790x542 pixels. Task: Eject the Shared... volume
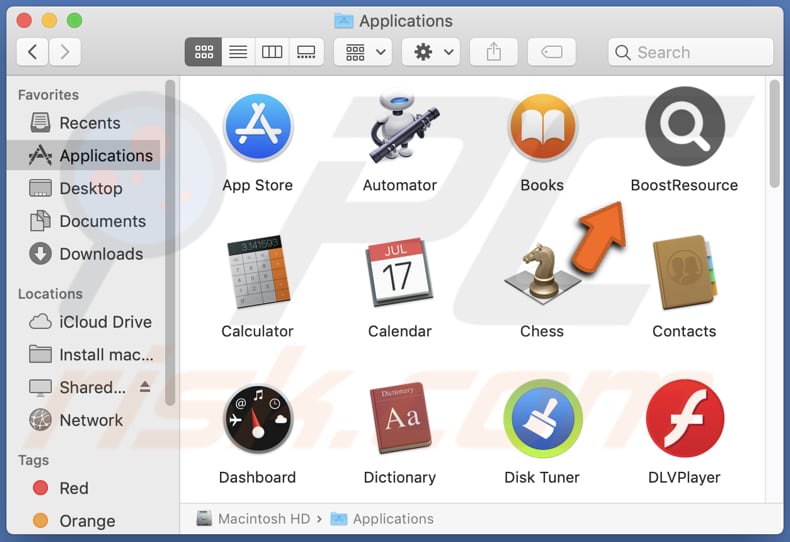point(145,386)
